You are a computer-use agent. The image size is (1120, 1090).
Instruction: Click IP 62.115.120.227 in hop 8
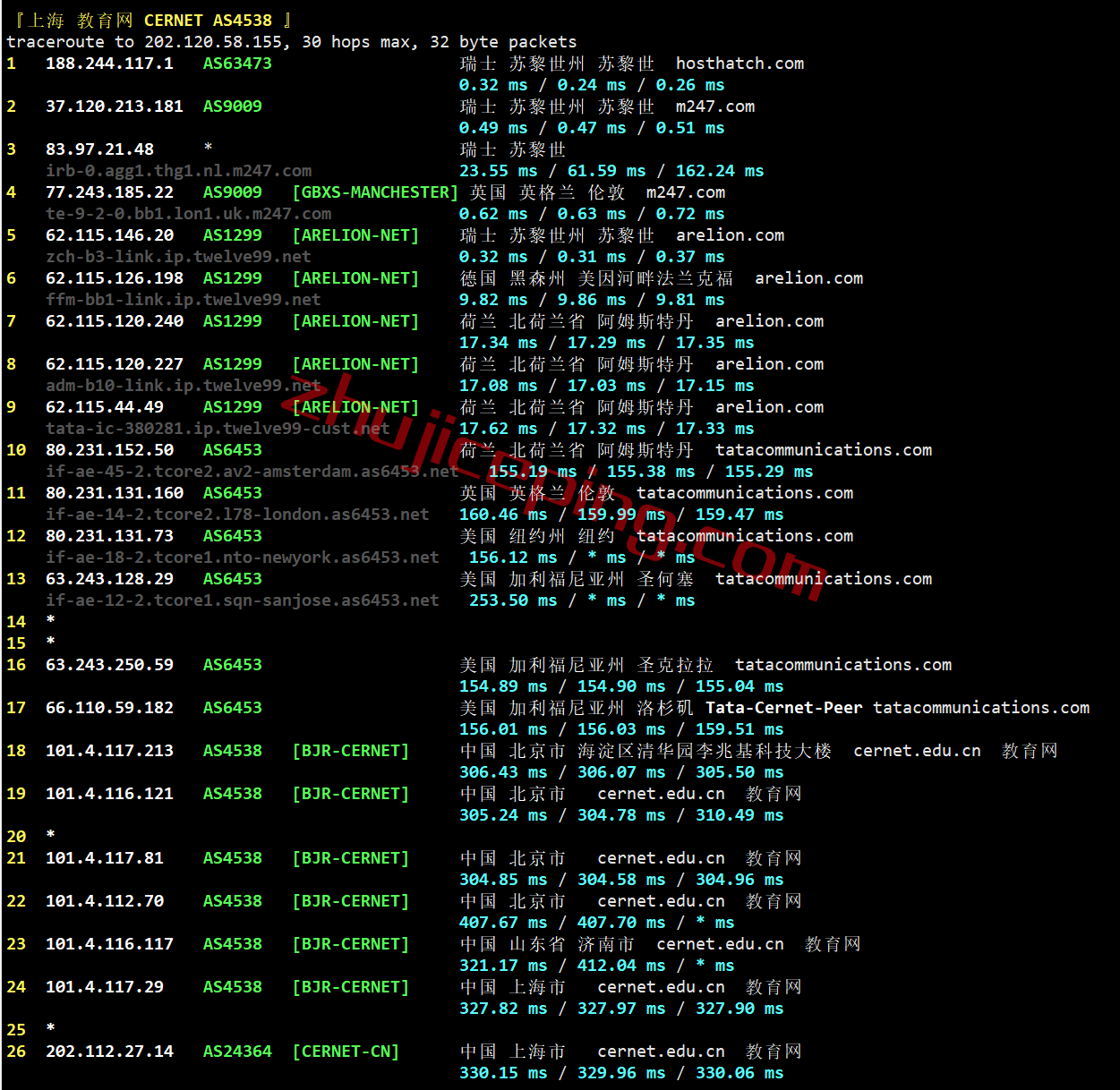[x=115, y=364]
